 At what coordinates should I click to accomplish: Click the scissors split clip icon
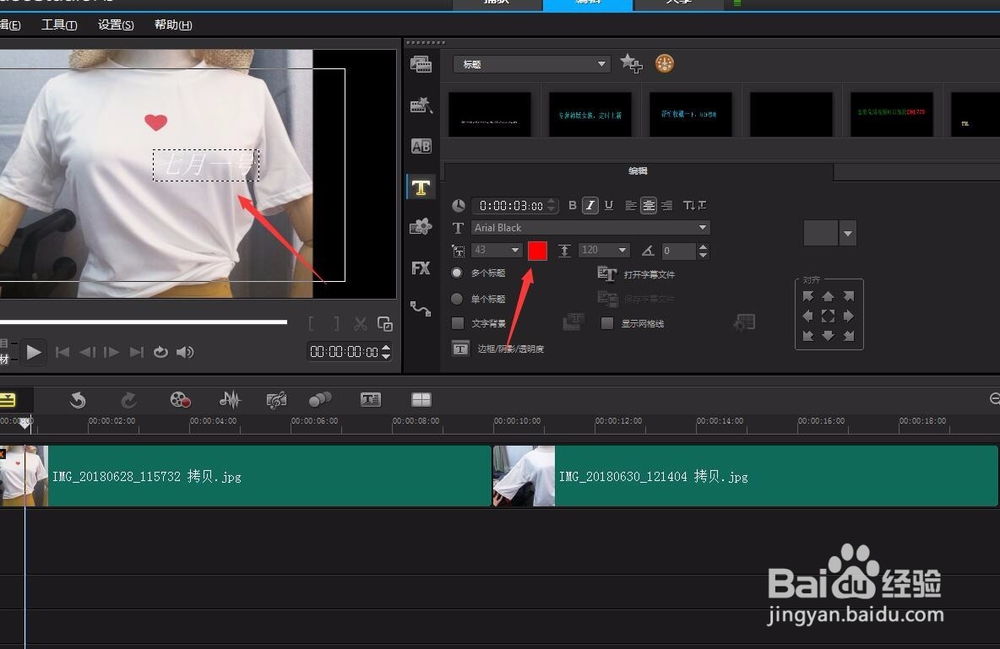(x=360, y=324)
